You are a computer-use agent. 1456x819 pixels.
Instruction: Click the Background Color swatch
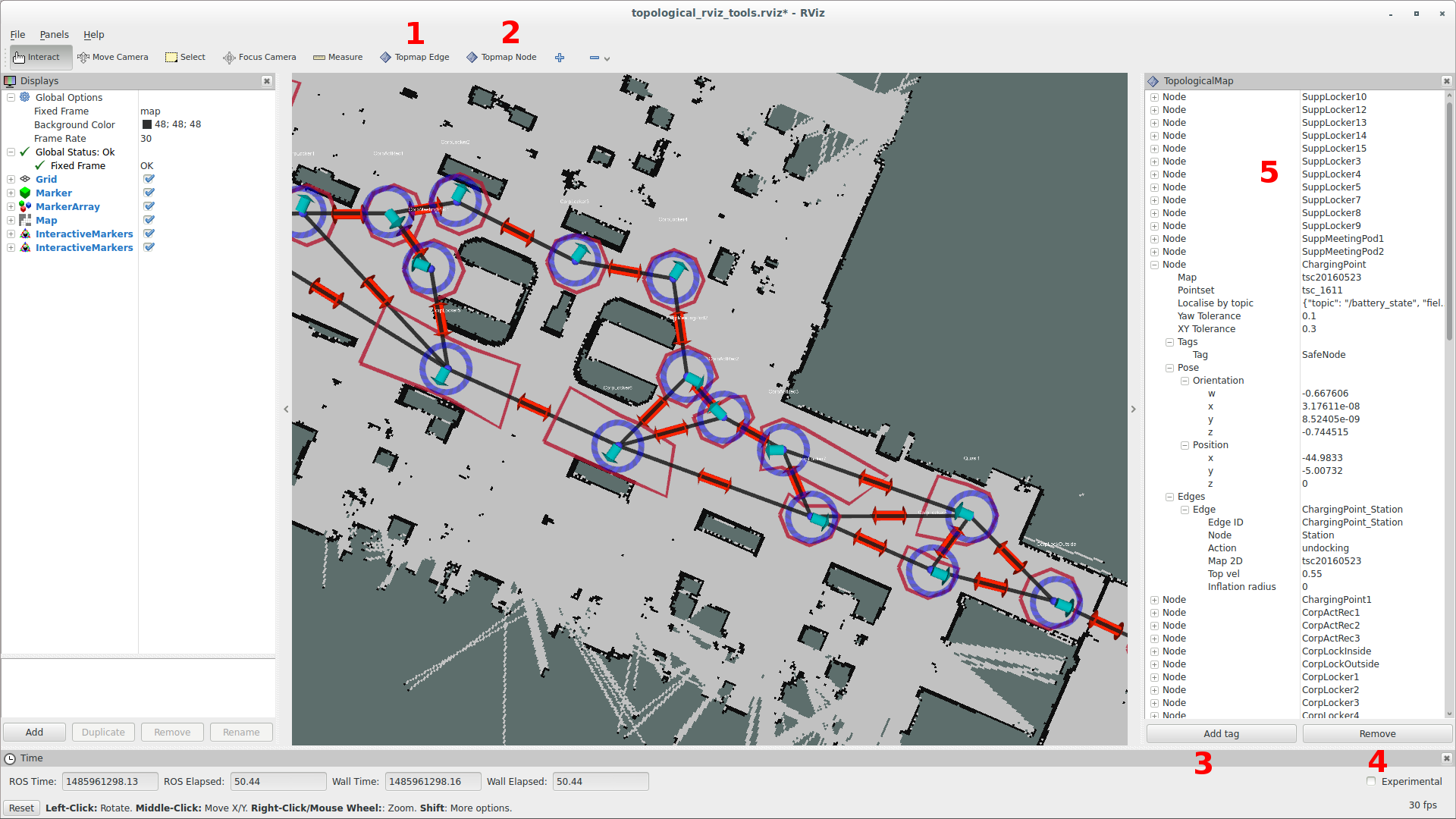pyautogui.click(x=147, y=124)
